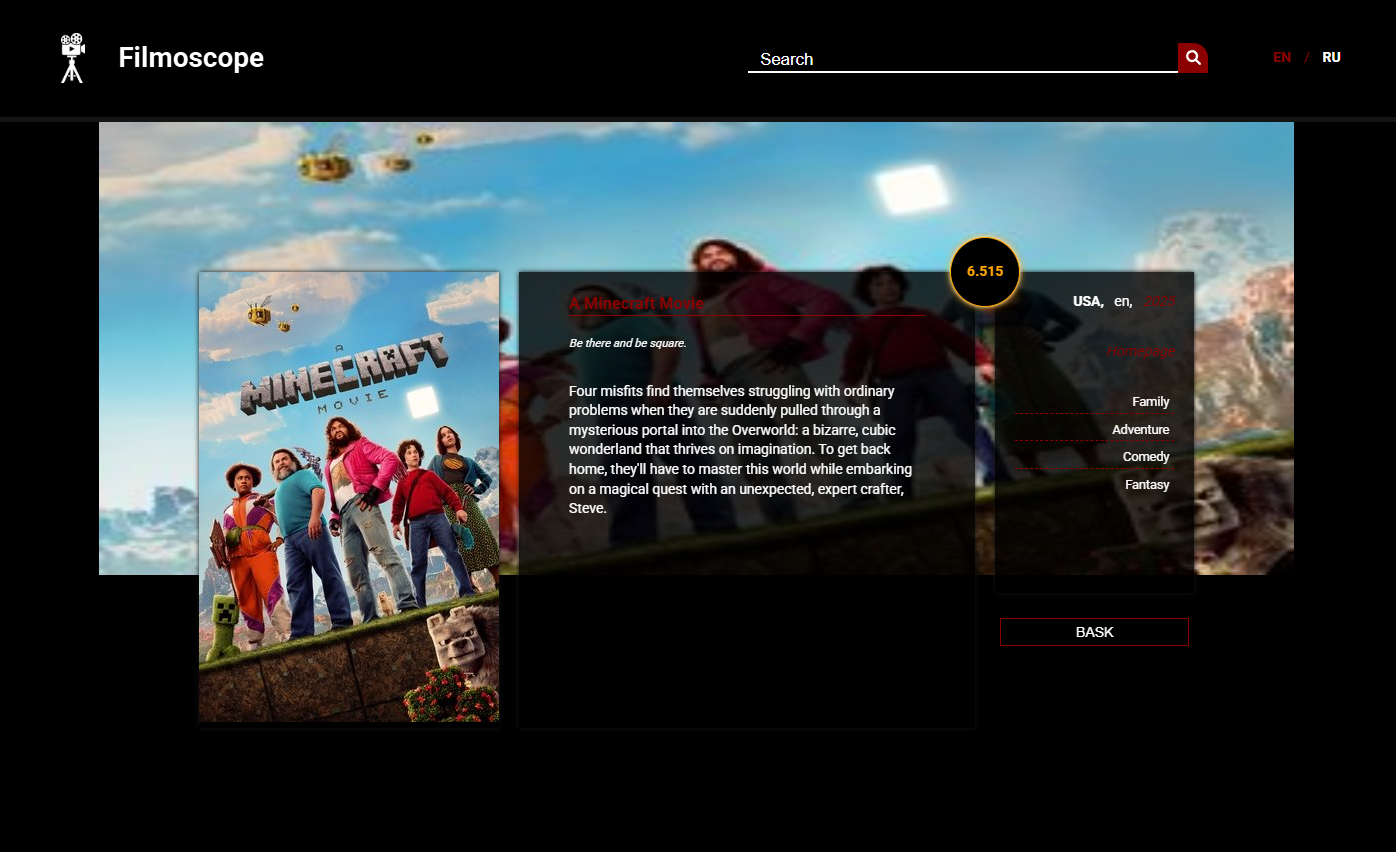Click the plot overview starting 'Four misfits find'
Screen dimensions: 1396x852
click(740, 449)
